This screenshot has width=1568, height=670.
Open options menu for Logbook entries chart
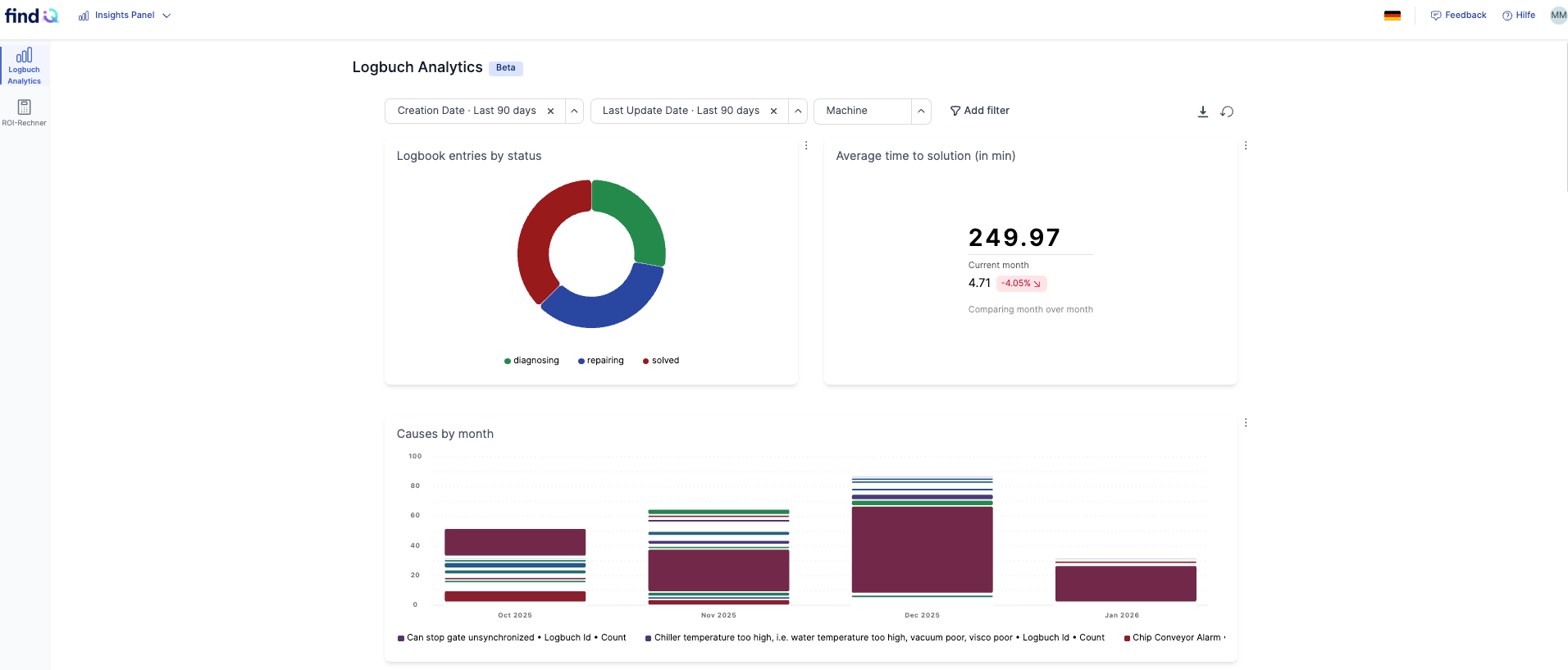[806, 145]
